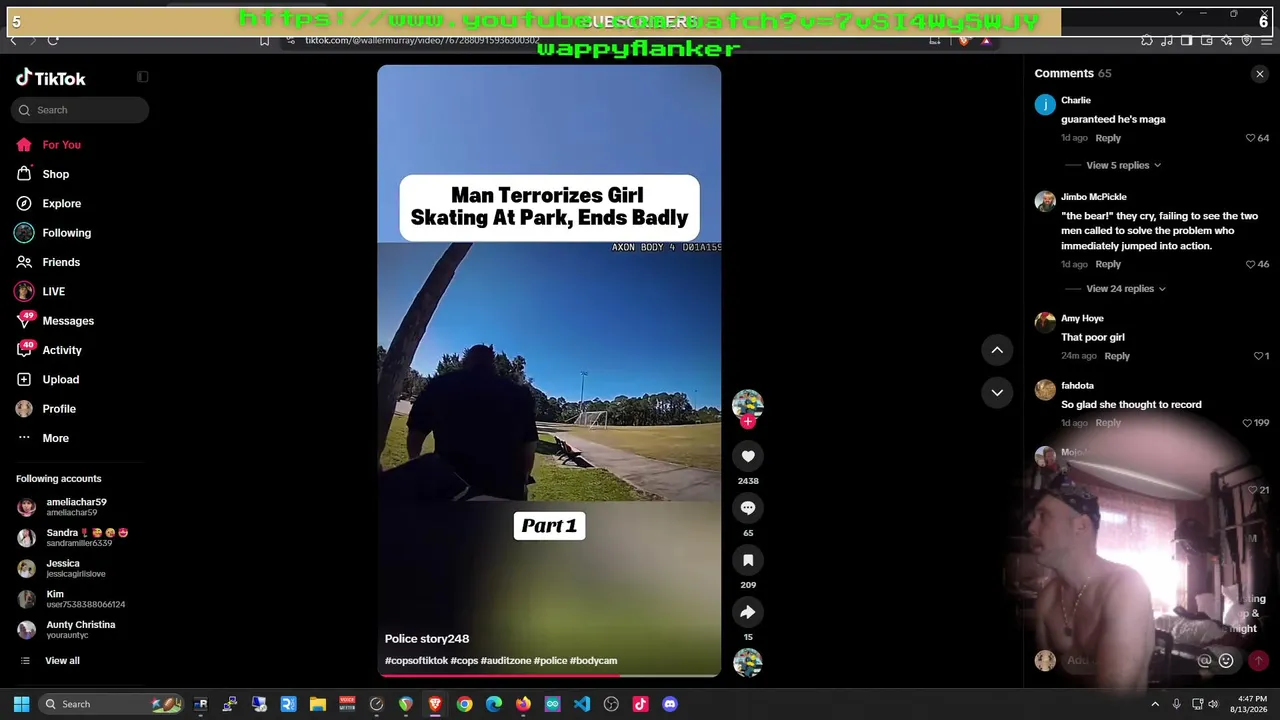
Task: Launch Brave browser from the taskbar
Action: pyautogui.click(x=435, y=704)
